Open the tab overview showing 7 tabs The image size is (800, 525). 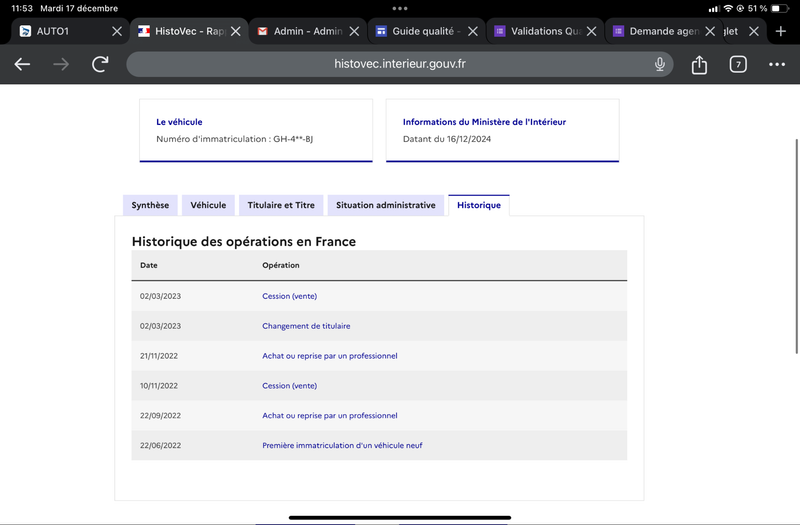(738, 64)
